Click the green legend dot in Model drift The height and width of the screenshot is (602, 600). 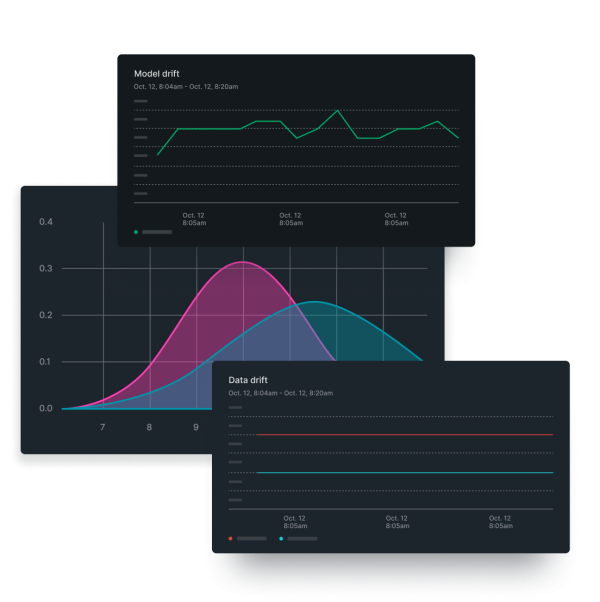136,232
